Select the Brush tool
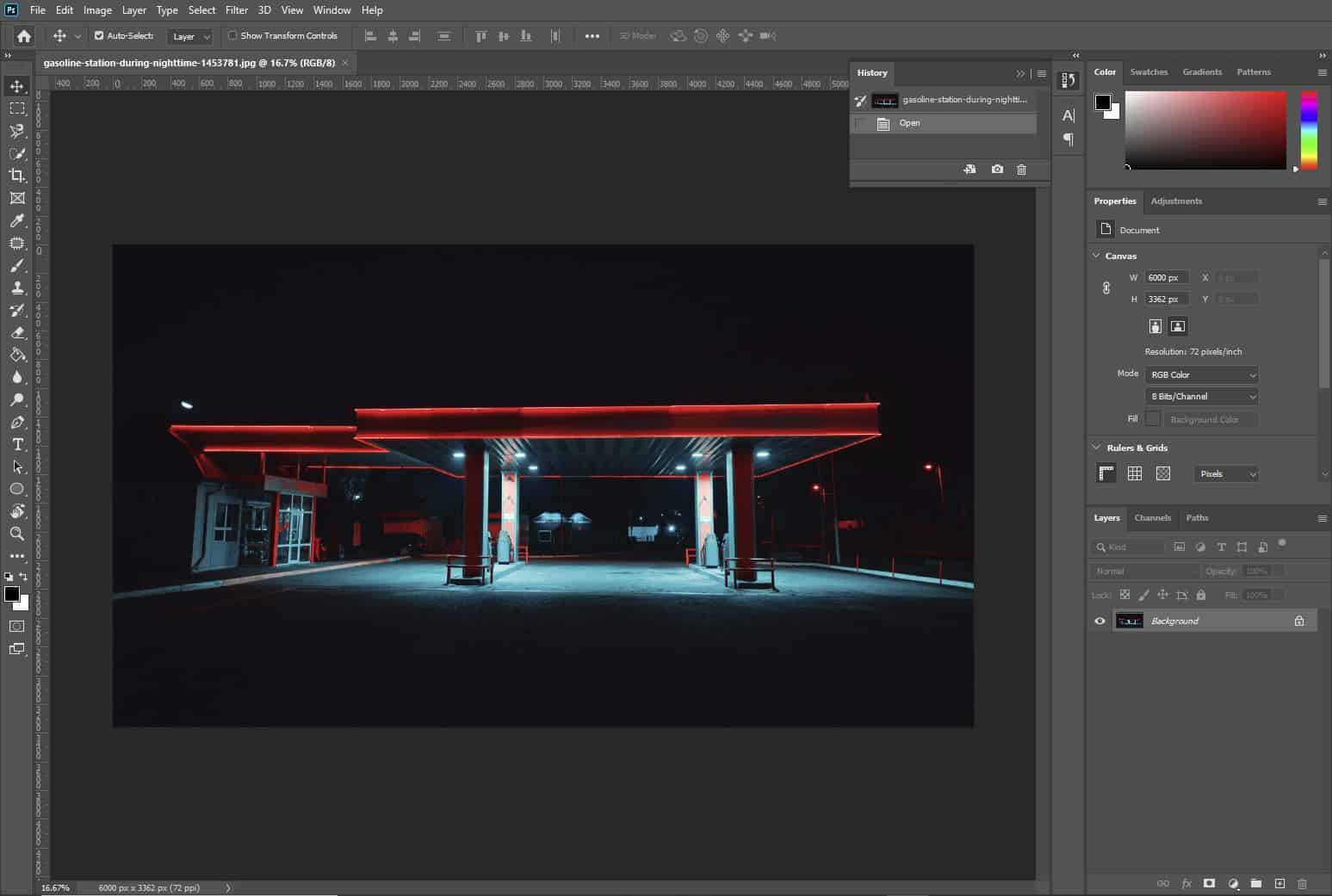This screenshot has height=896, width=1332. pos(16,265)
